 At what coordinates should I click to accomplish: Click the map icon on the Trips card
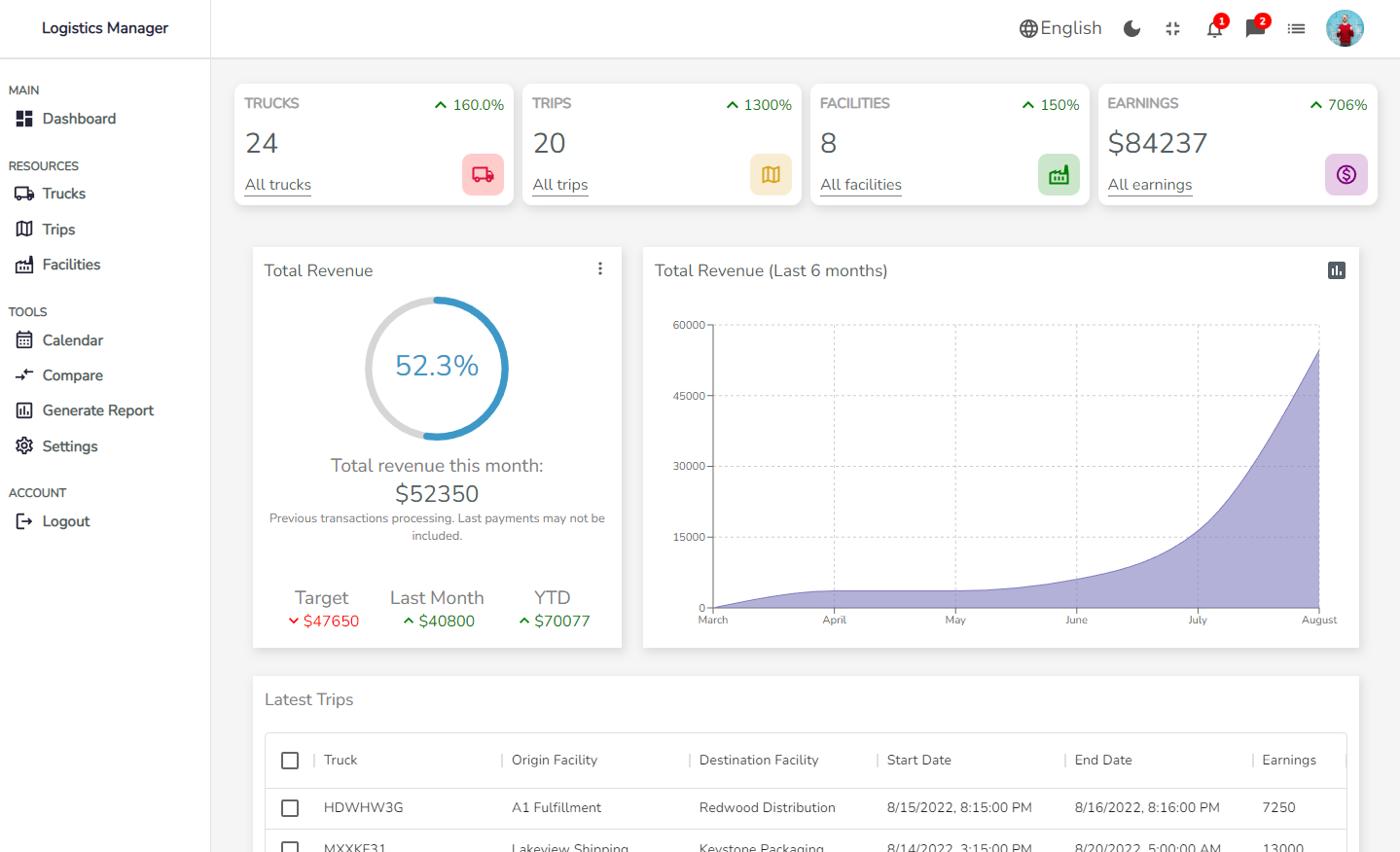pyautogui.click(x=771, y=174)
